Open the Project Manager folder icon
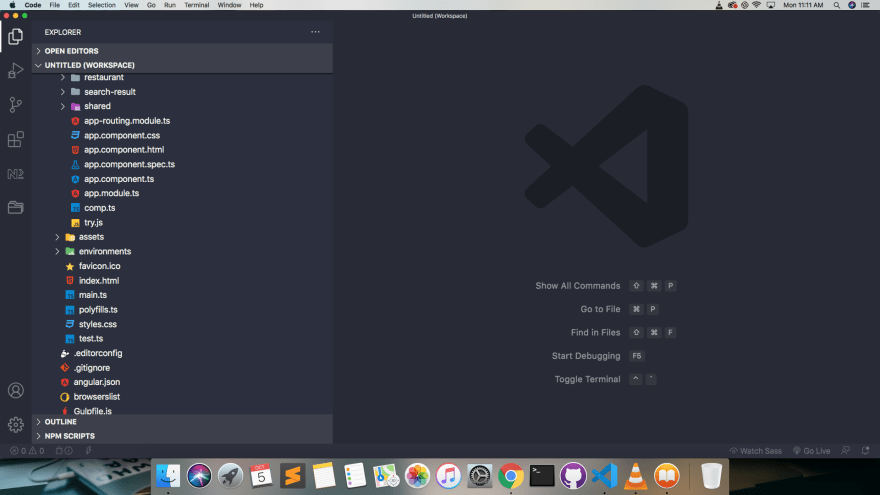 pos(16,207)
